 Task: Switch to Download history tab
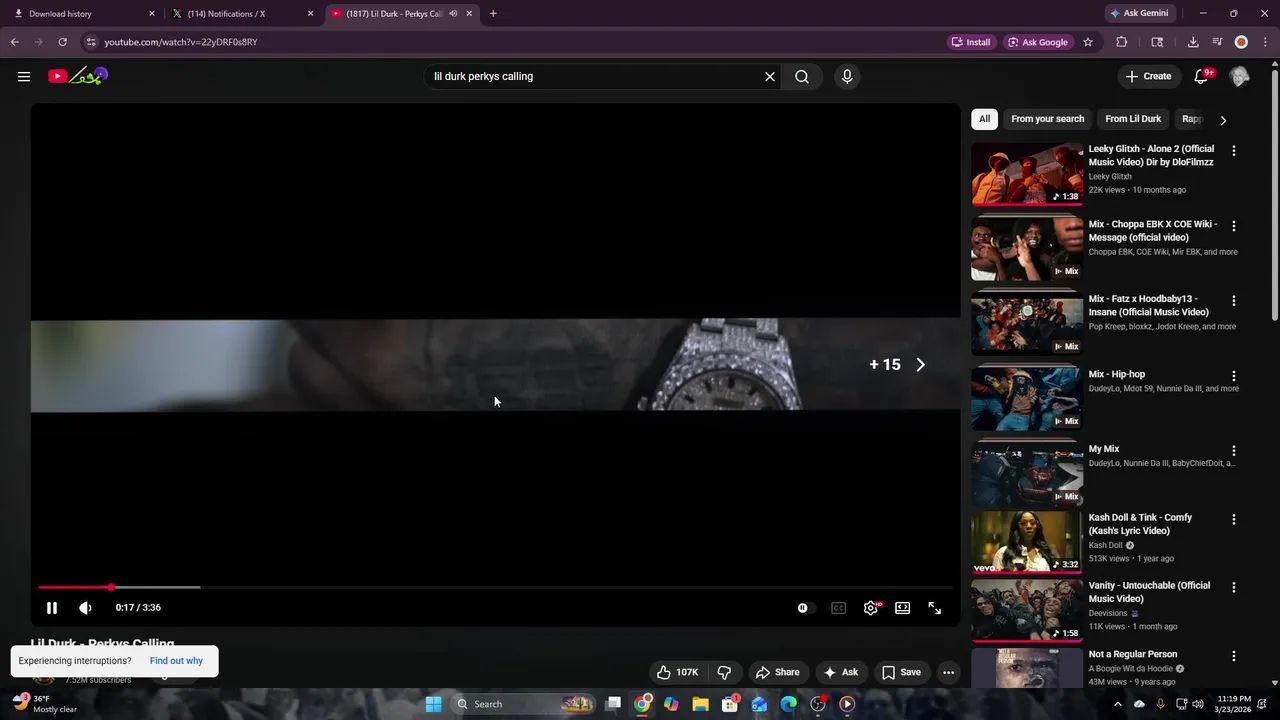pos(82,14)
